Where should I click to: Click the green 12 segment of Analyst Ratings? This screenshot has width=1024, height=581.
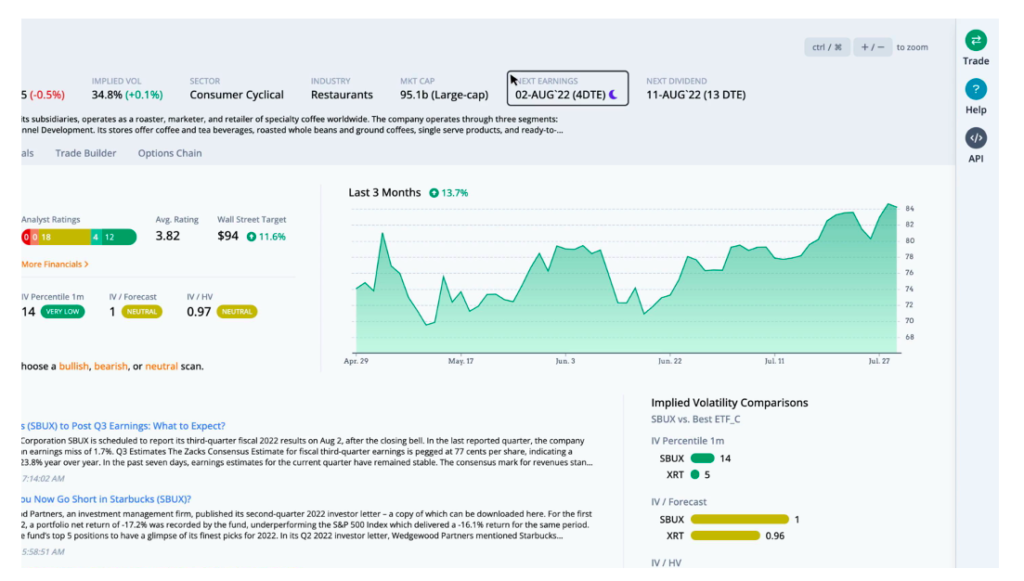[x=118, y=237]
